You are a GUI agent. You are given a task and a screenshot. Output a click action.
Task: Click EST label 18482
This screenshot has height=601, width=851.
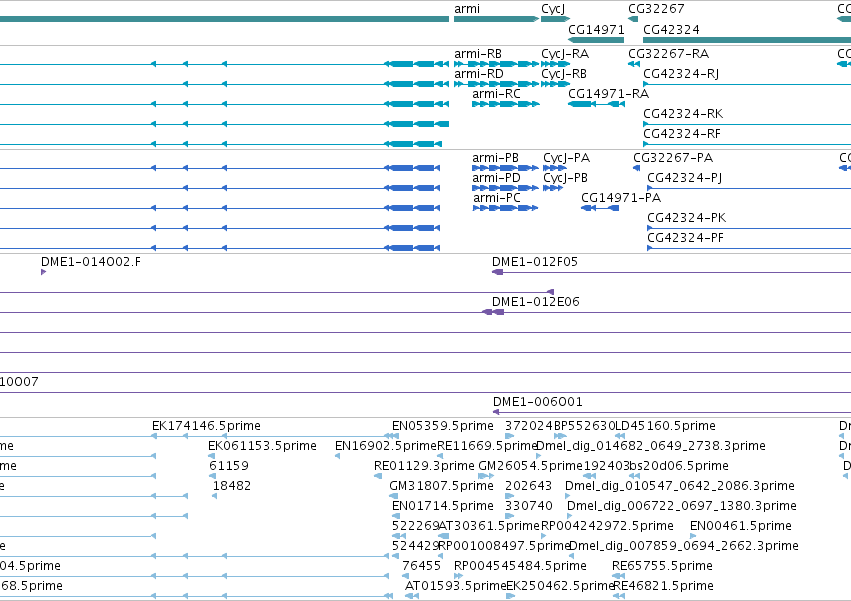point(232,486)
